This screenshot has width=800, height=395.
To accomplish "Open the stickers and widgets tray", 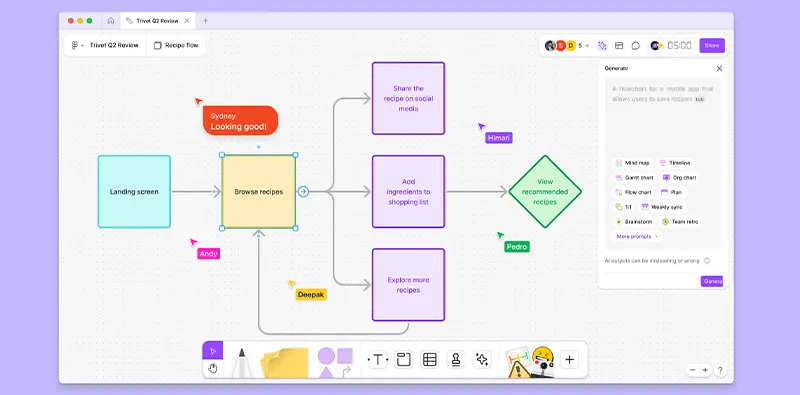I will [530, 362].
